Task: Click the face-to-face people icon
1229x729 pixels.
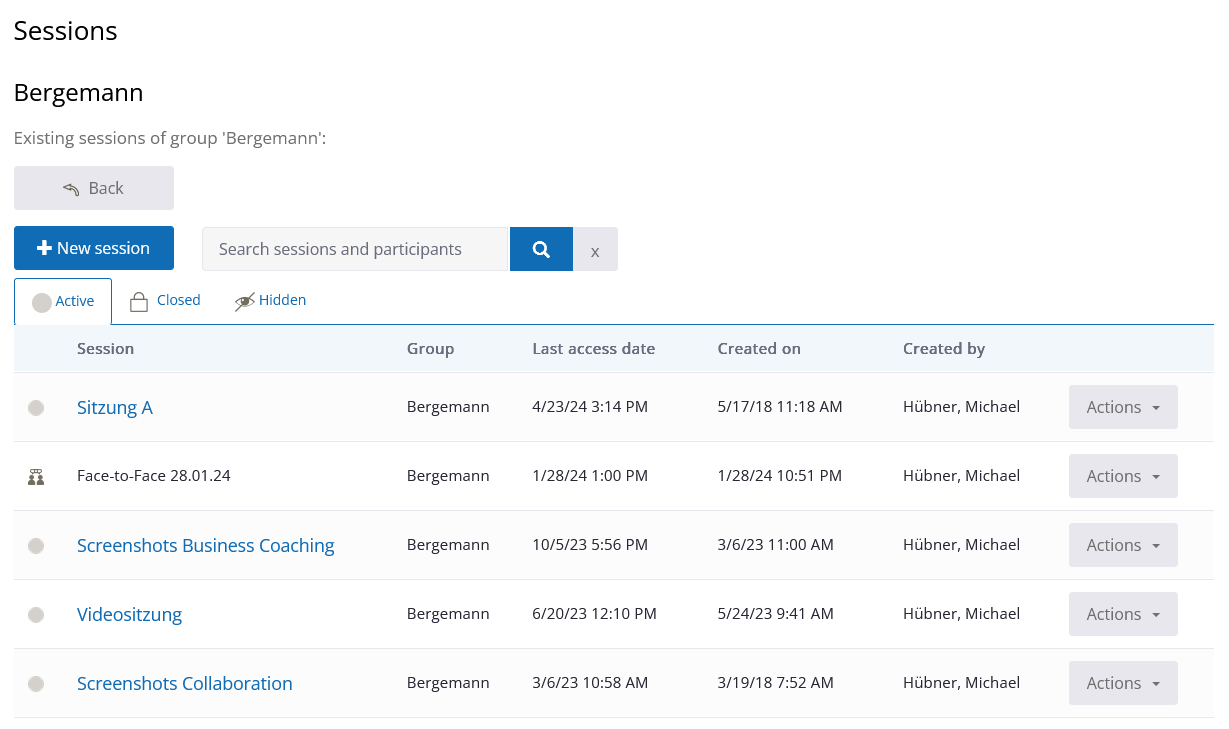Action: (36, 476)
